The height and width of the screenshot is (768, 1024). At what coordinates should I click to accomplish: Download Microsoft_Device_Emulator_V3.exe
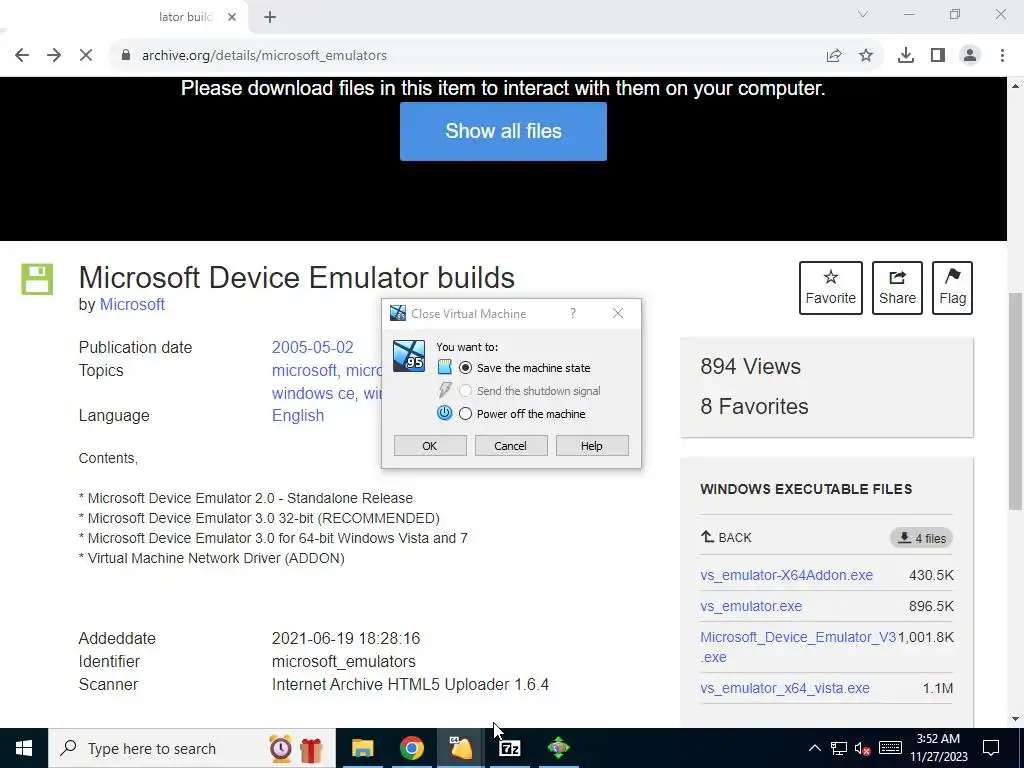798,647
